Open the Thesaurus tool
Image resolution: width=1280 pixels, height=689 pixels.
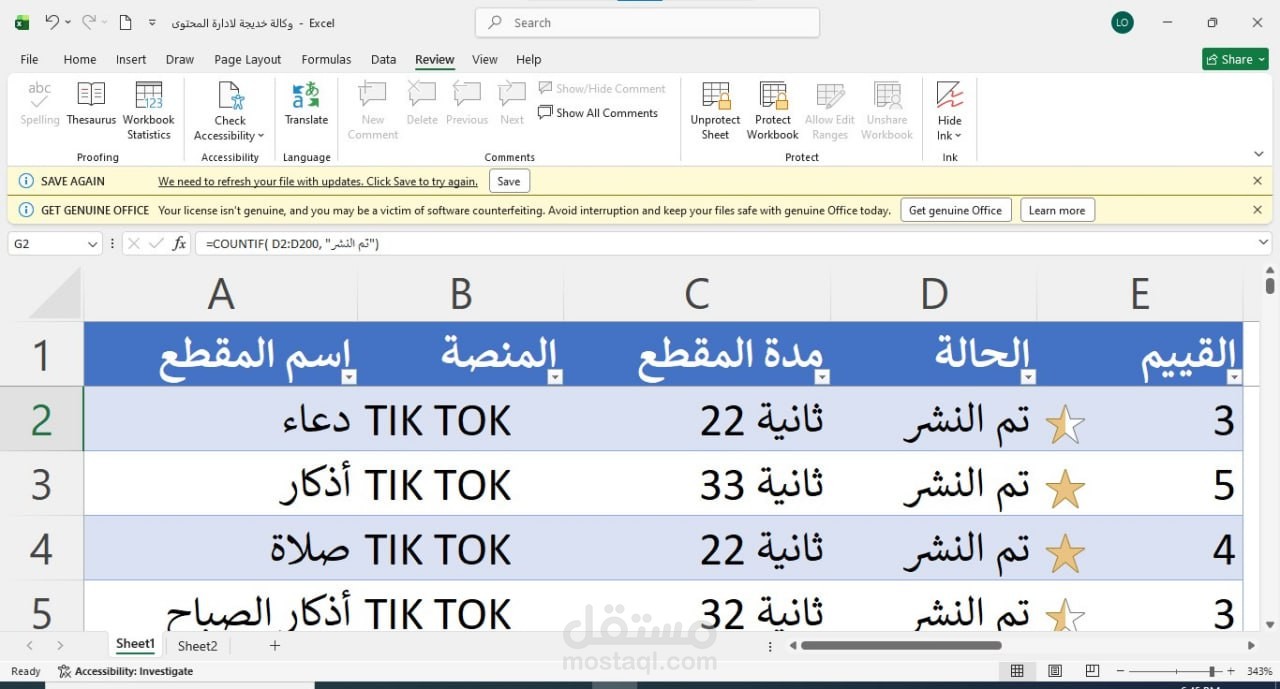(91, 104)
